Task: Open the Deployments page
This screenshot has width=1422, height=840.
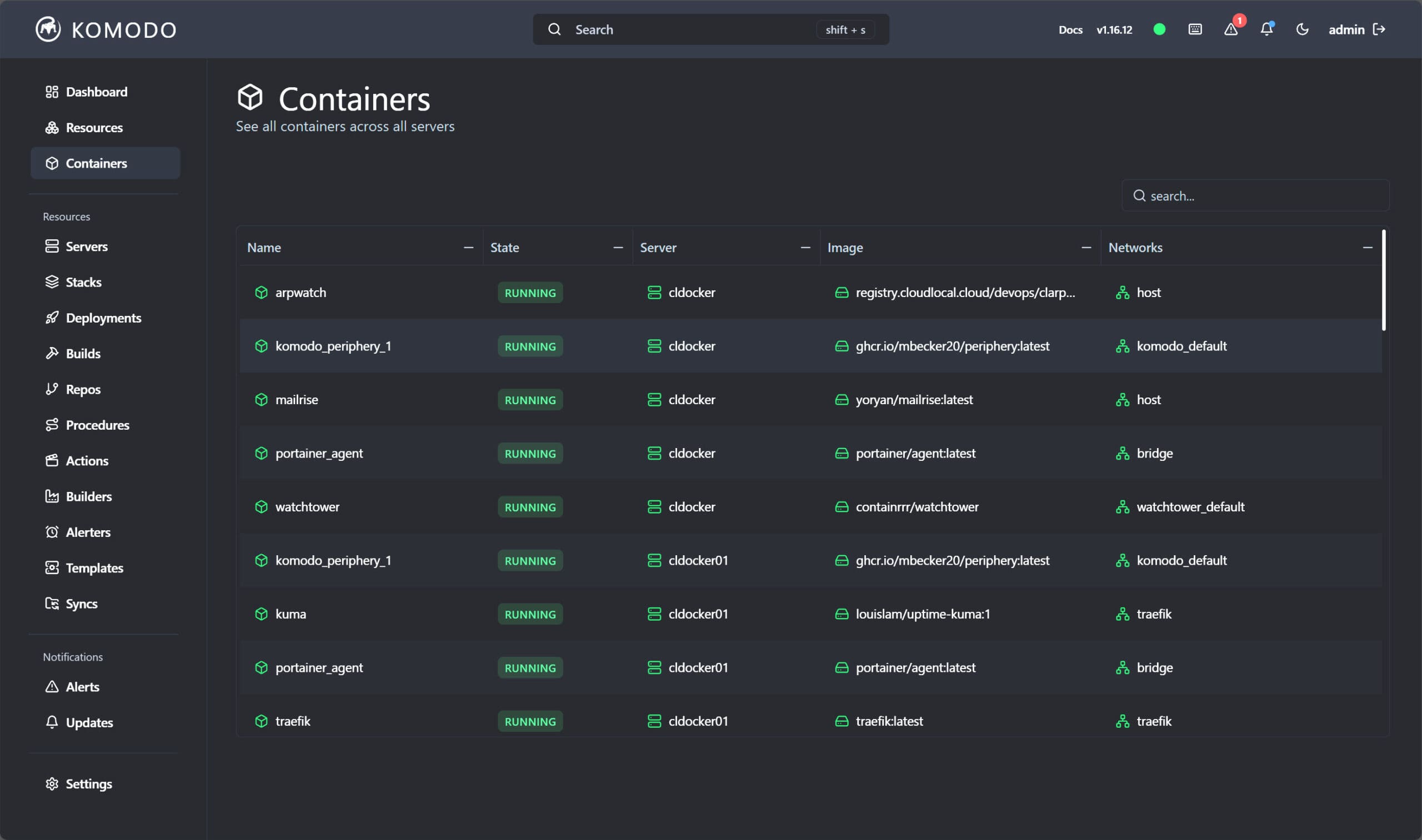Action: 104,318
